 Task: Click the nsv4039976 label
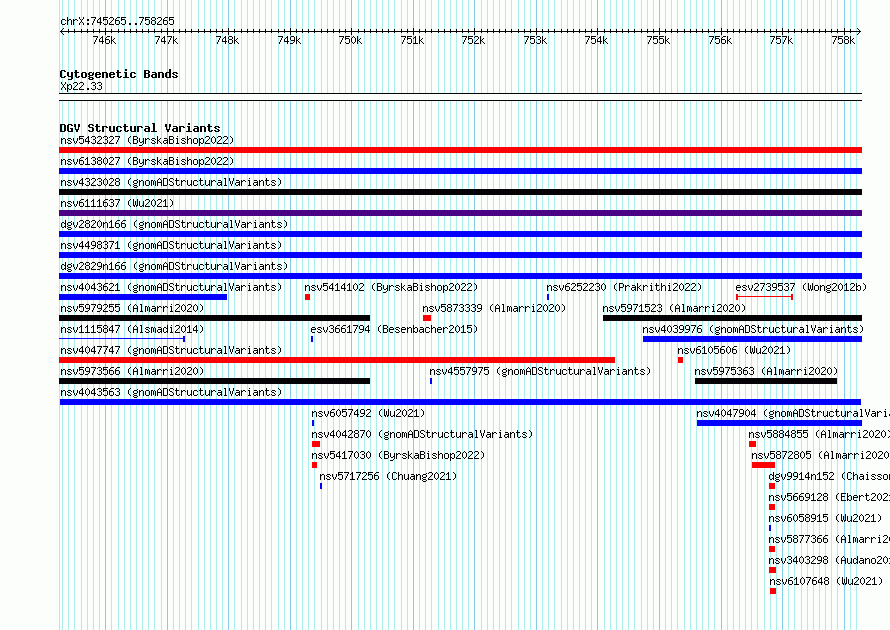[x=753, y=329]
